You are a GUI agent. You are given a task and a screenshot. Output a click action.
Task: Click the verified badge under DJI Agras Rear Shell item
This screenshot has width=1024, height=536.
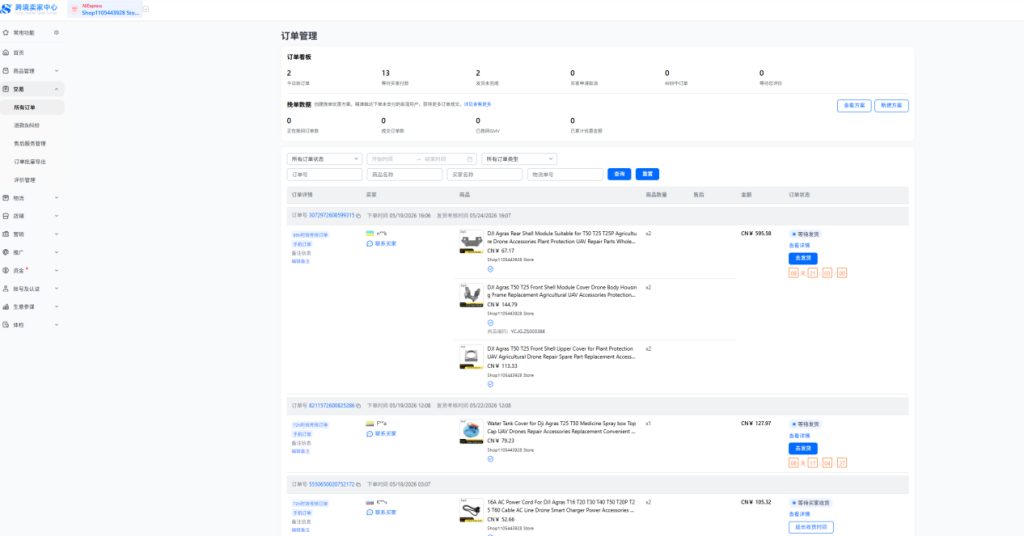click(x=490, y=269)
